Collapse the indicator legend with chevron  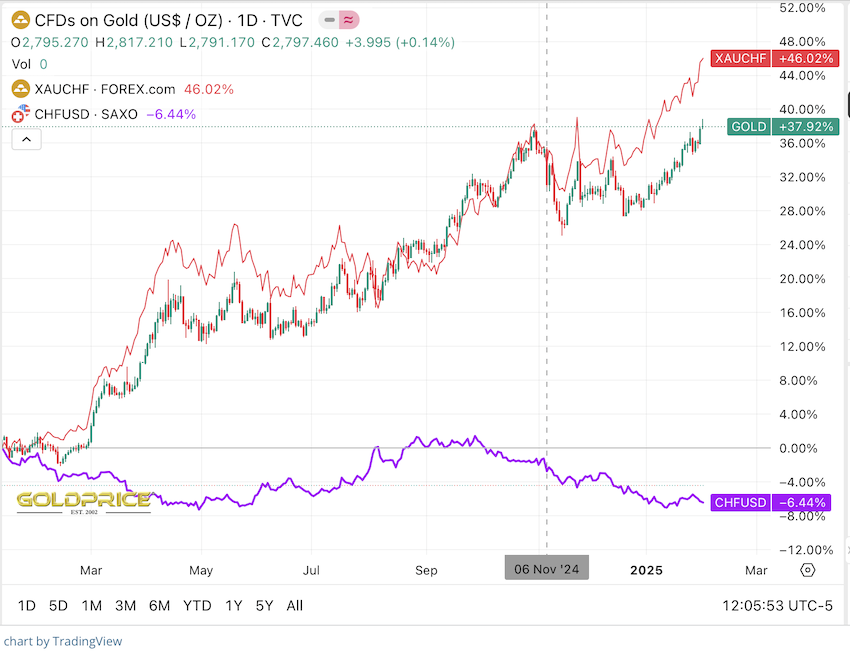pyautogui.click(x=27, y=140)
